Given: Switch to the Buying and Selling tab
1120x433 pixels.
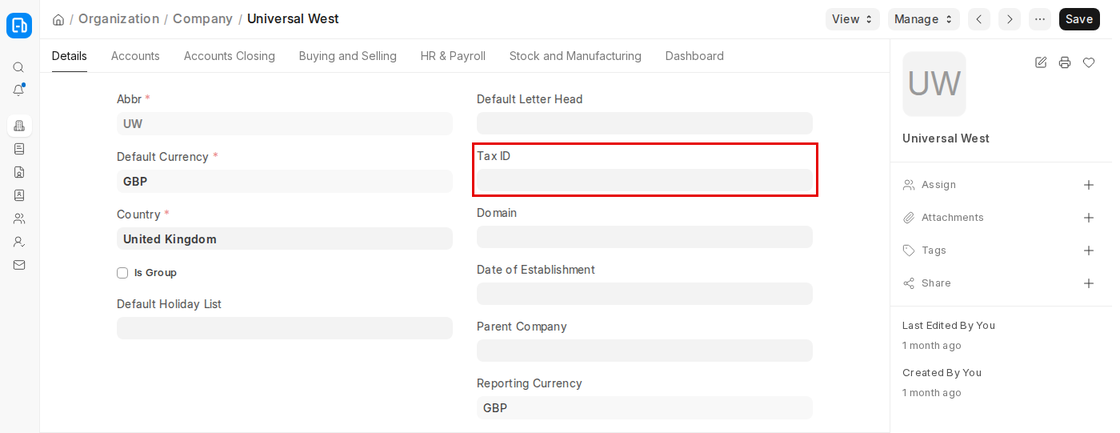Looking at the screenshot, I should (348, 56).
